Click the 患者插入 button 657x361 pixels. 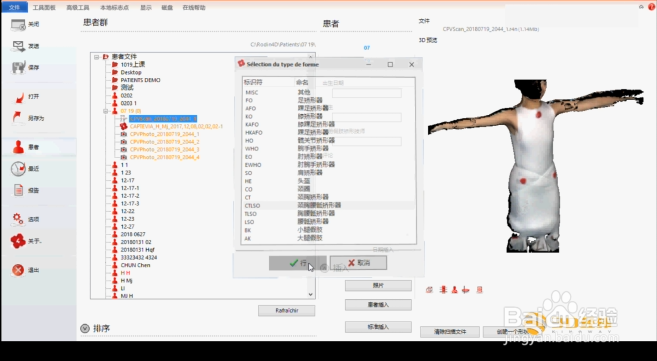pos(378,305)
